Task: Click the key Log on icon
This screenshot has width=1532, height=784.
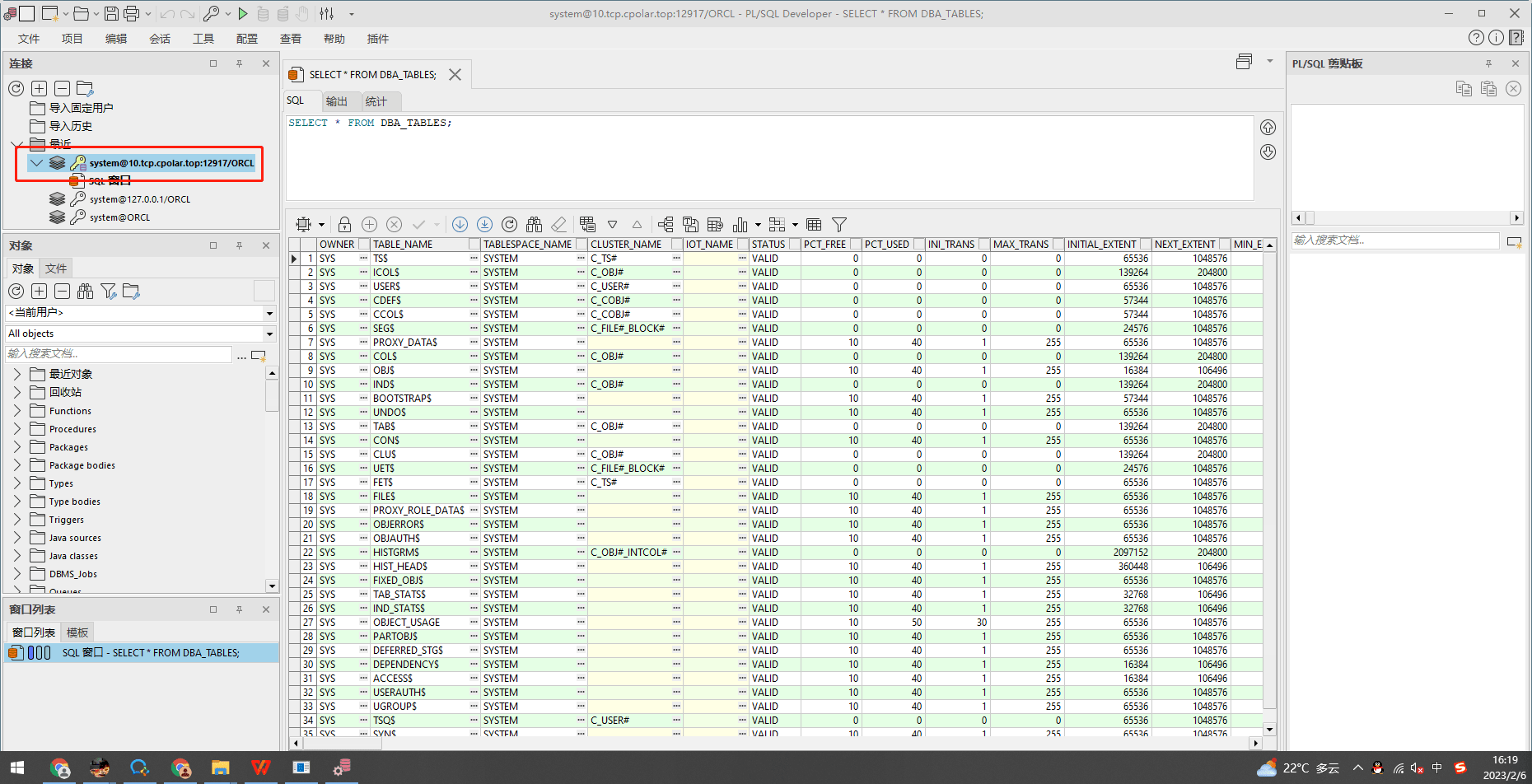Action: [x=212, y=13]
